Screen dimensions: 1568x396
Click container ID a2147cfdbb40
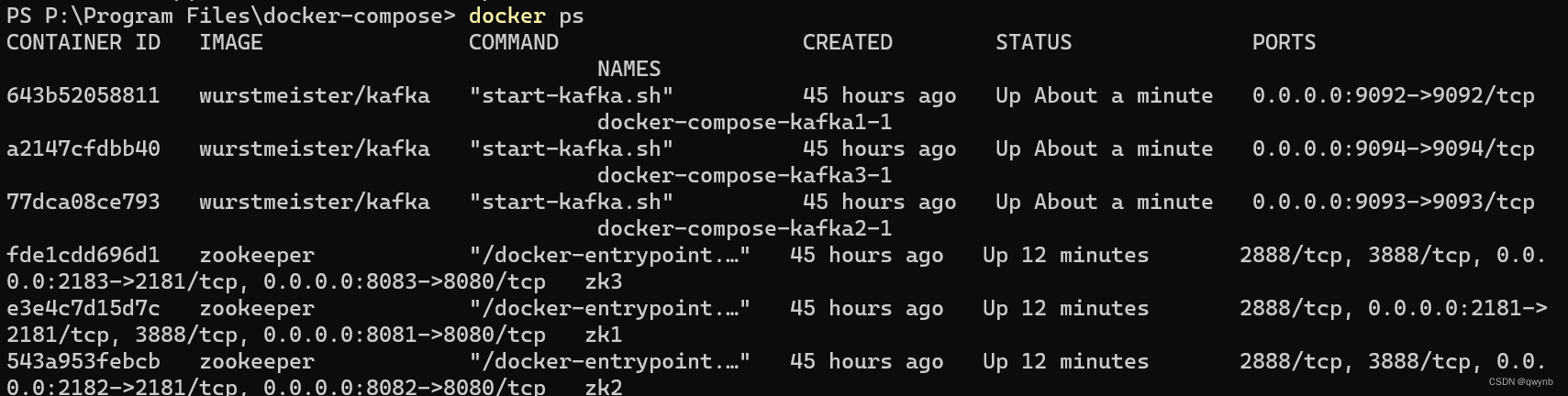click(x=83, y=148)
